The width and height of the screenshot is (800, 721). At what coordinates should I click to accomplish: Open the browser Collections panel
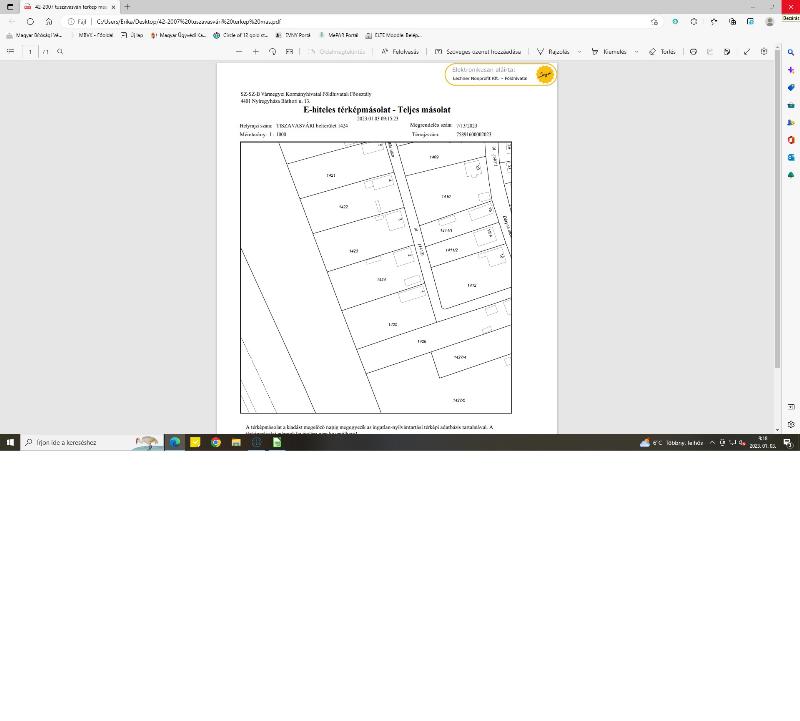733,22
